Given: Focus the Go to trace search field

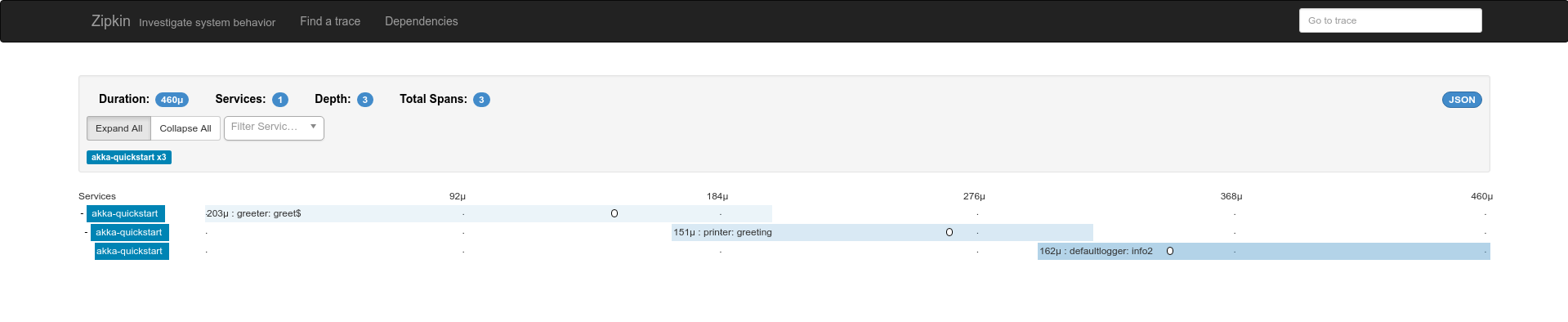Looking at the screenshot, I should point(1390,20).
